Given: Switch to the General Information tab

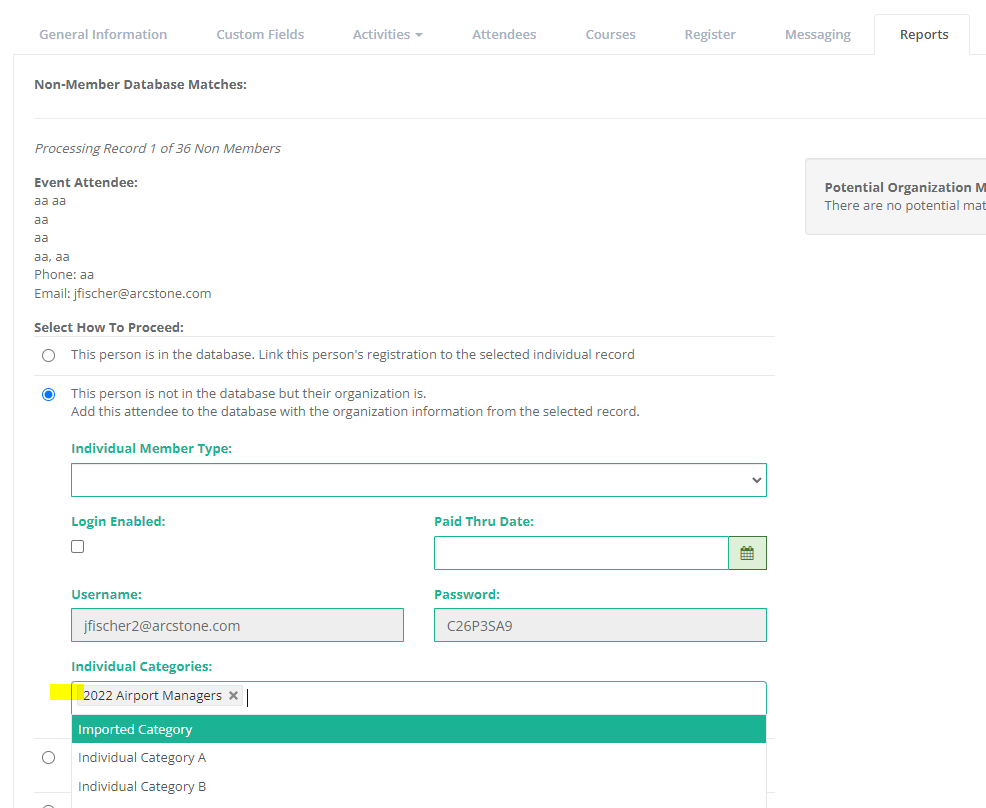Looking at the screenshot, I should (x=103, y=35).
